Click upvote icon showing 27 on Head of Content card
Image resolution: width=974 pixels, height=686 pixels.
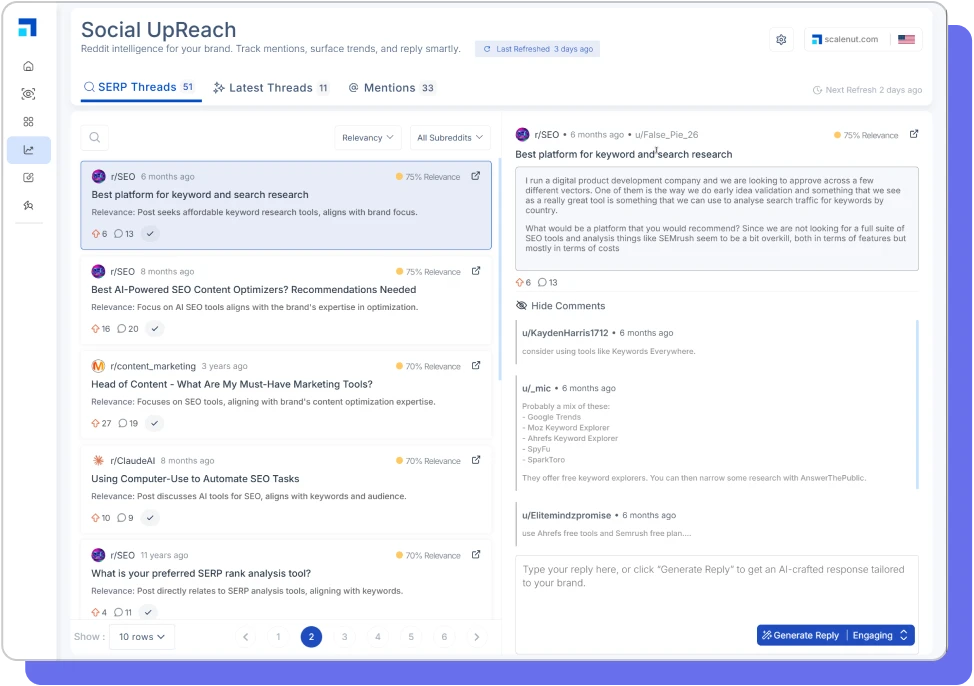(x=96, y=423)
